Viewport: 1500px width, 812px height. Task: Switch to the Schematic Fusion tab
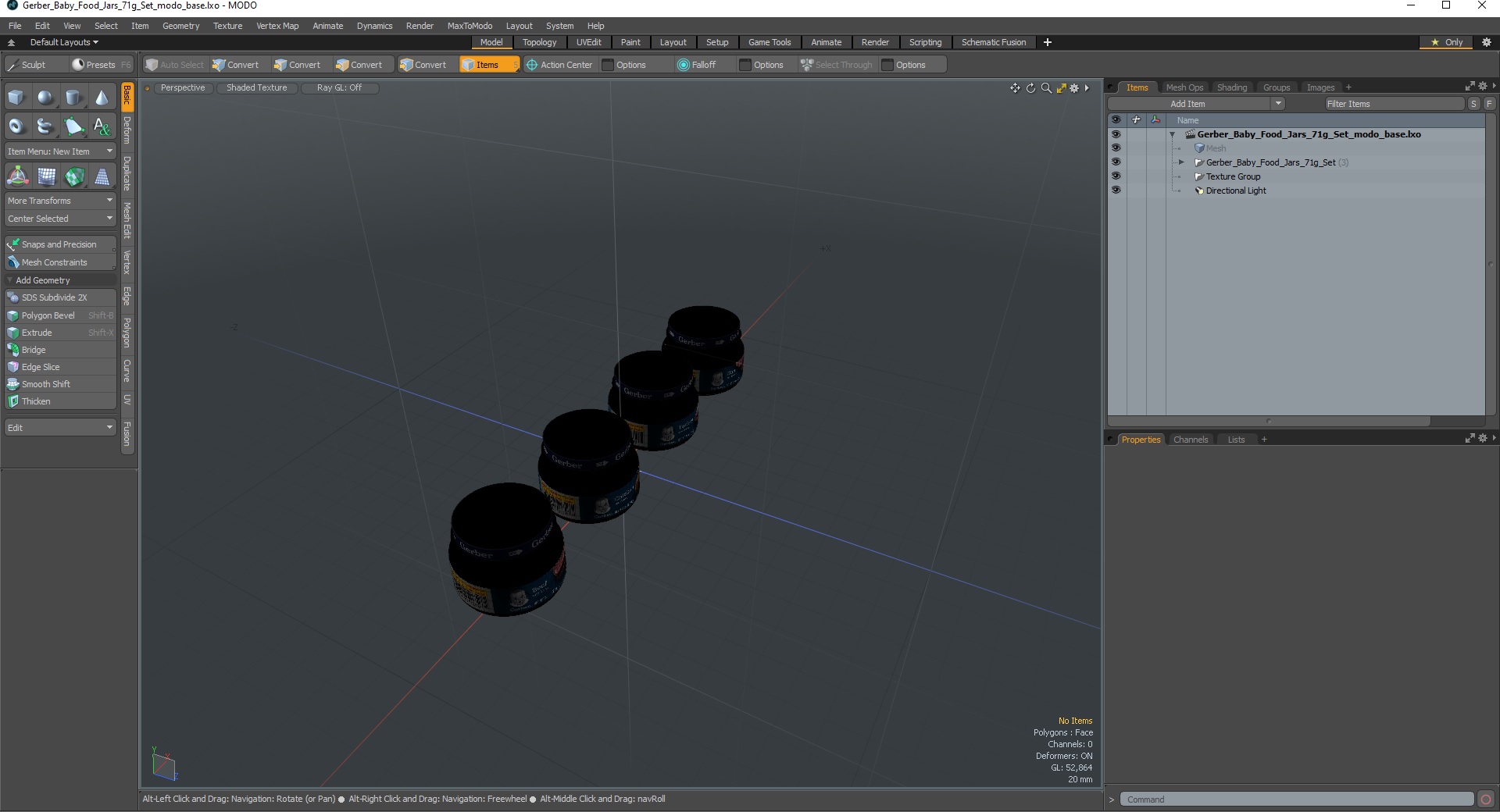coord(993,42)
